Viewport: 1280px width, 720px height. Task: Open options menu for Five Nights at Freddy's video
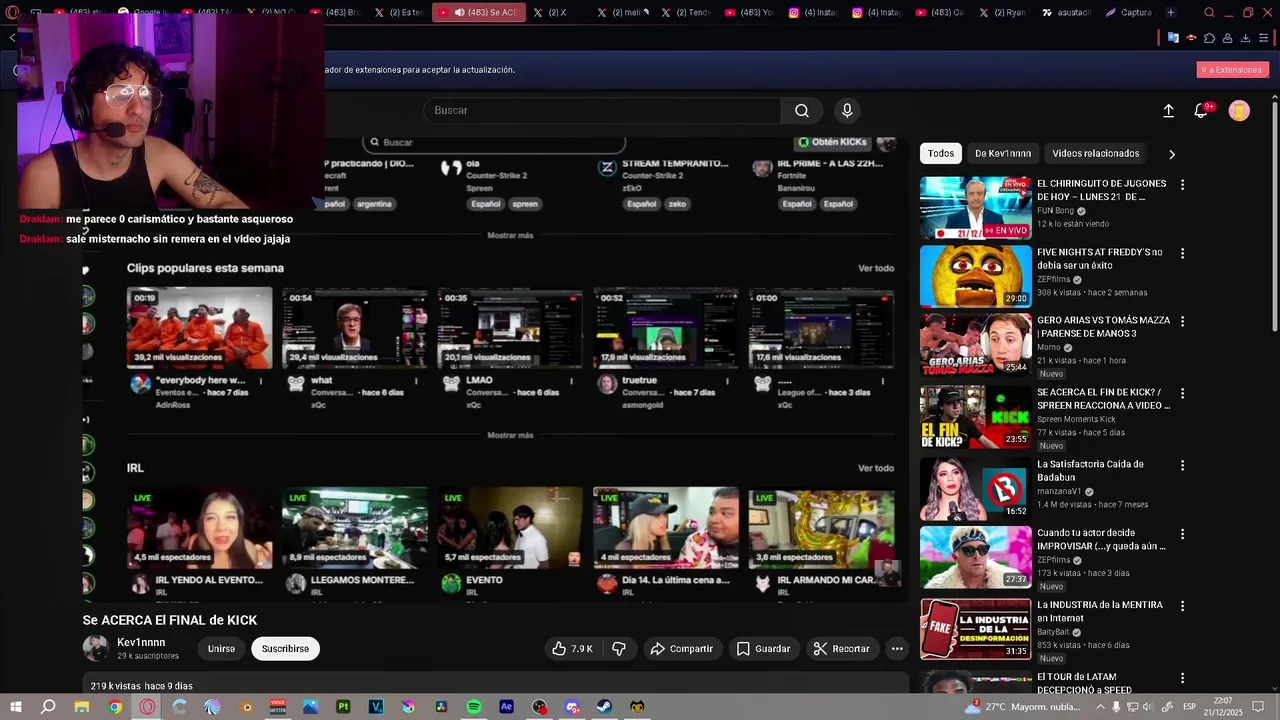pyautogui.click(x=1182, y=254)
